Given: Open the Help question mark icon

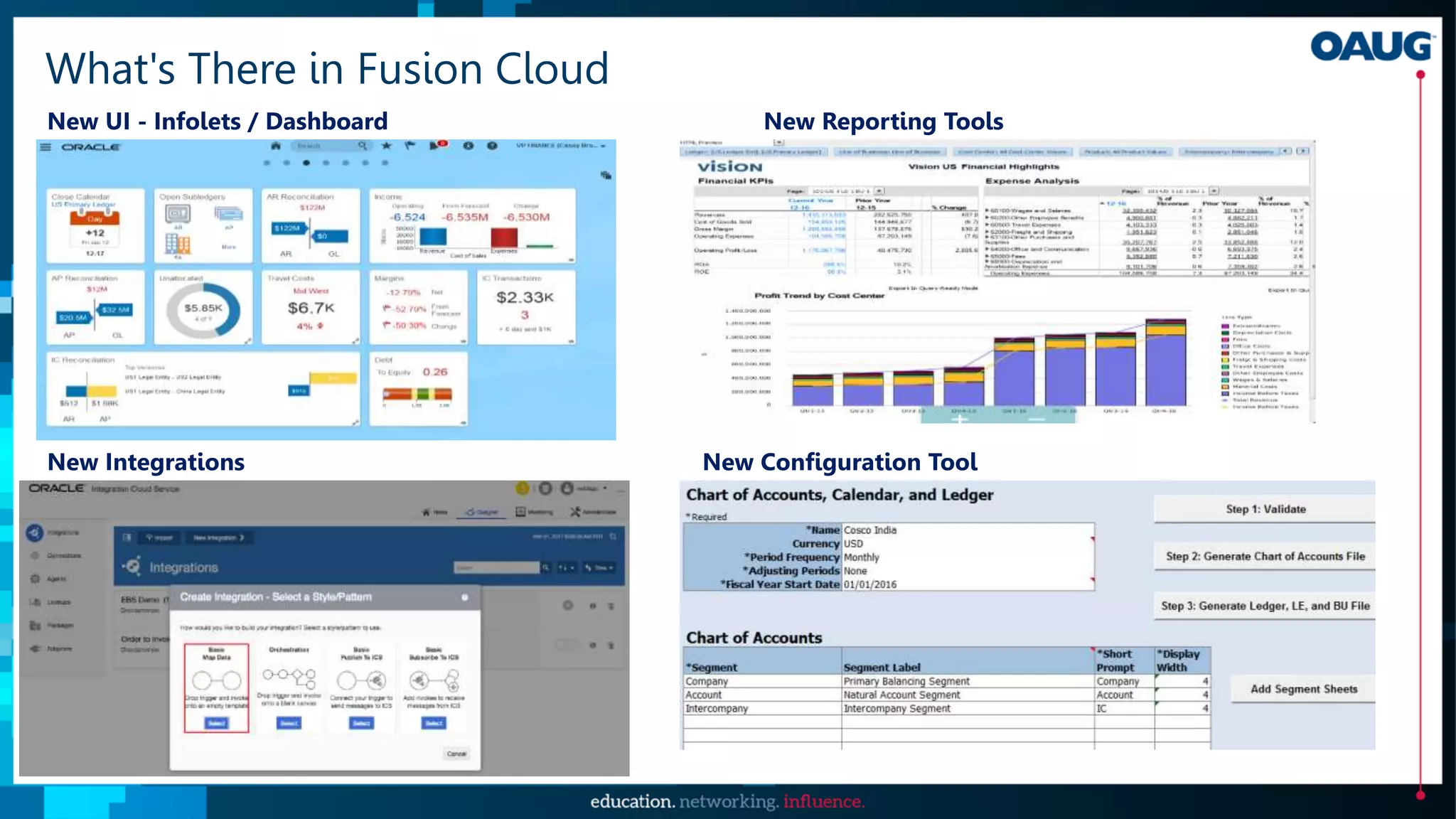Looking at the screenshot, I should click(x=491, y=146).
